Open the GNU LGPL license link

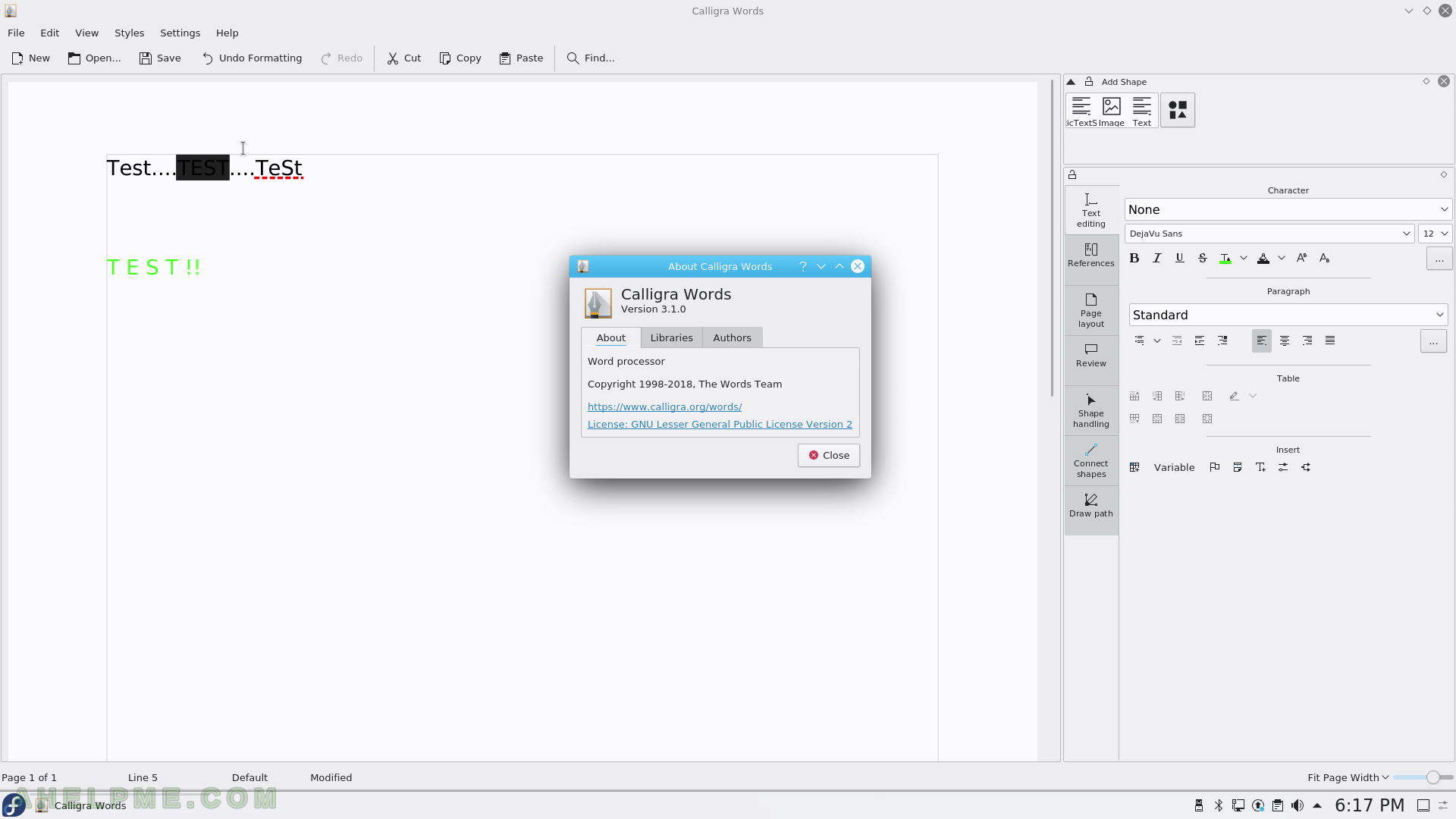720,424
